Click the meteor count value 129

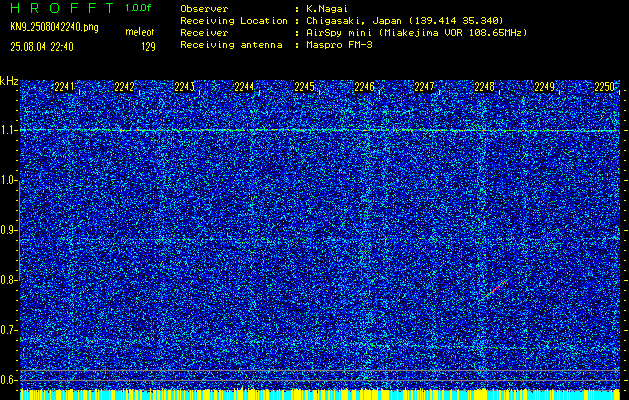tap(148, 47)
